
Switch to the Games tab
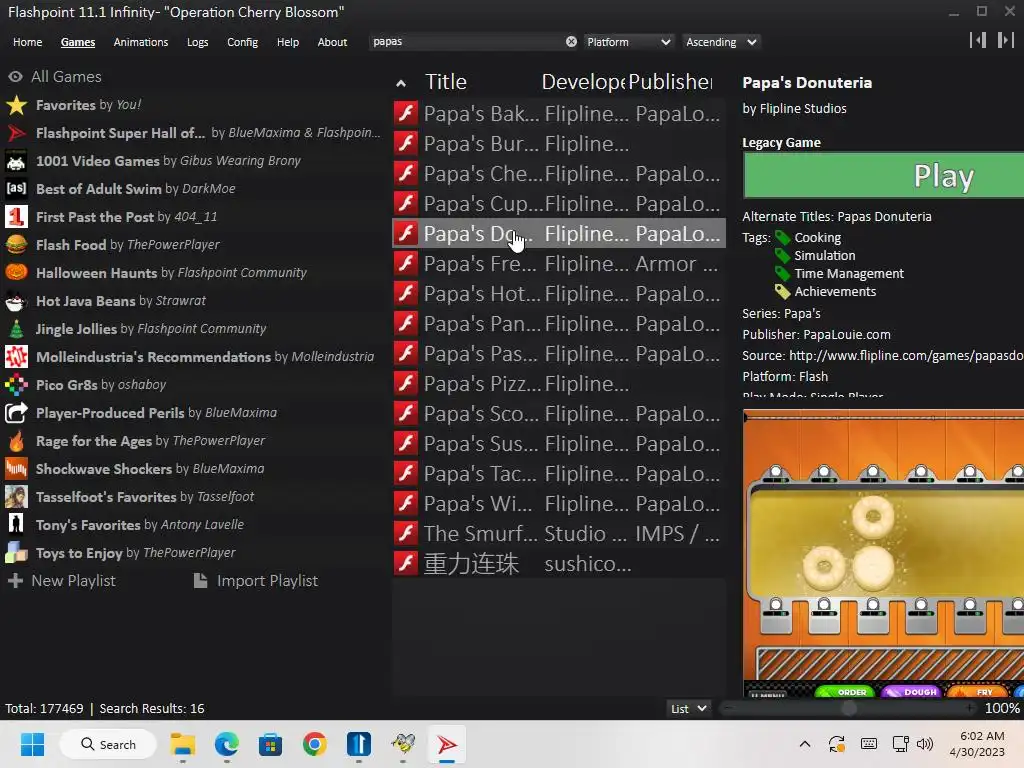point(78,42)
